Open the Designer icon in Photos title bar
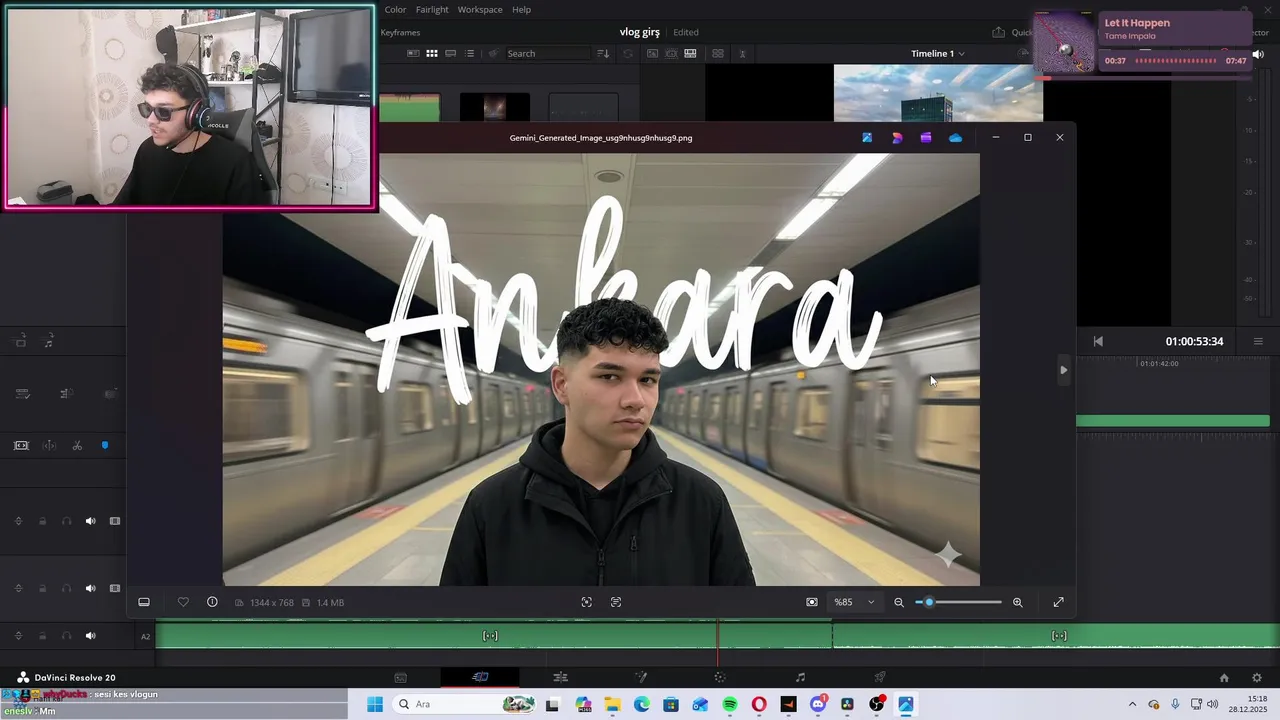 click(897, 138)
